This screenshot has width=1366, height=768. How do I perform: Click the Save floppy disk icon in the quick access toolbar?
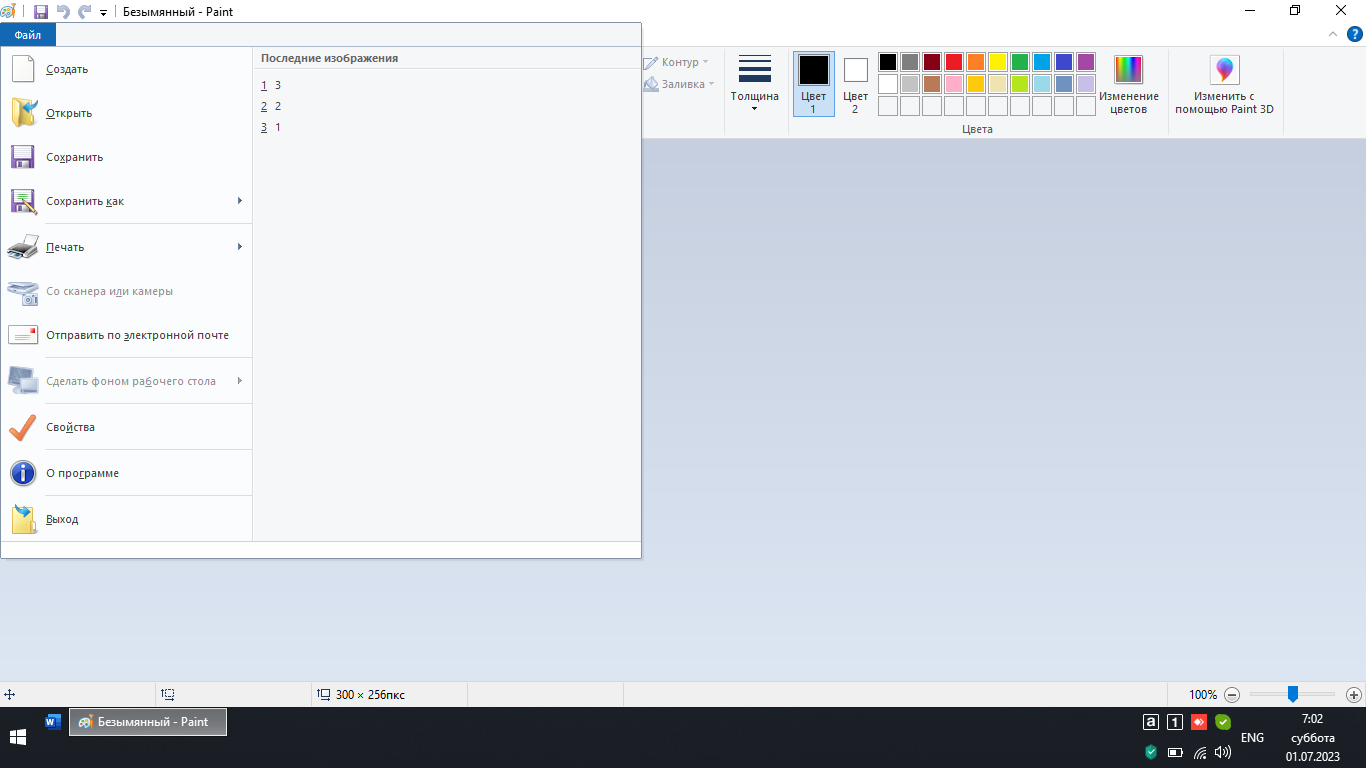click(x=41, y=12)
